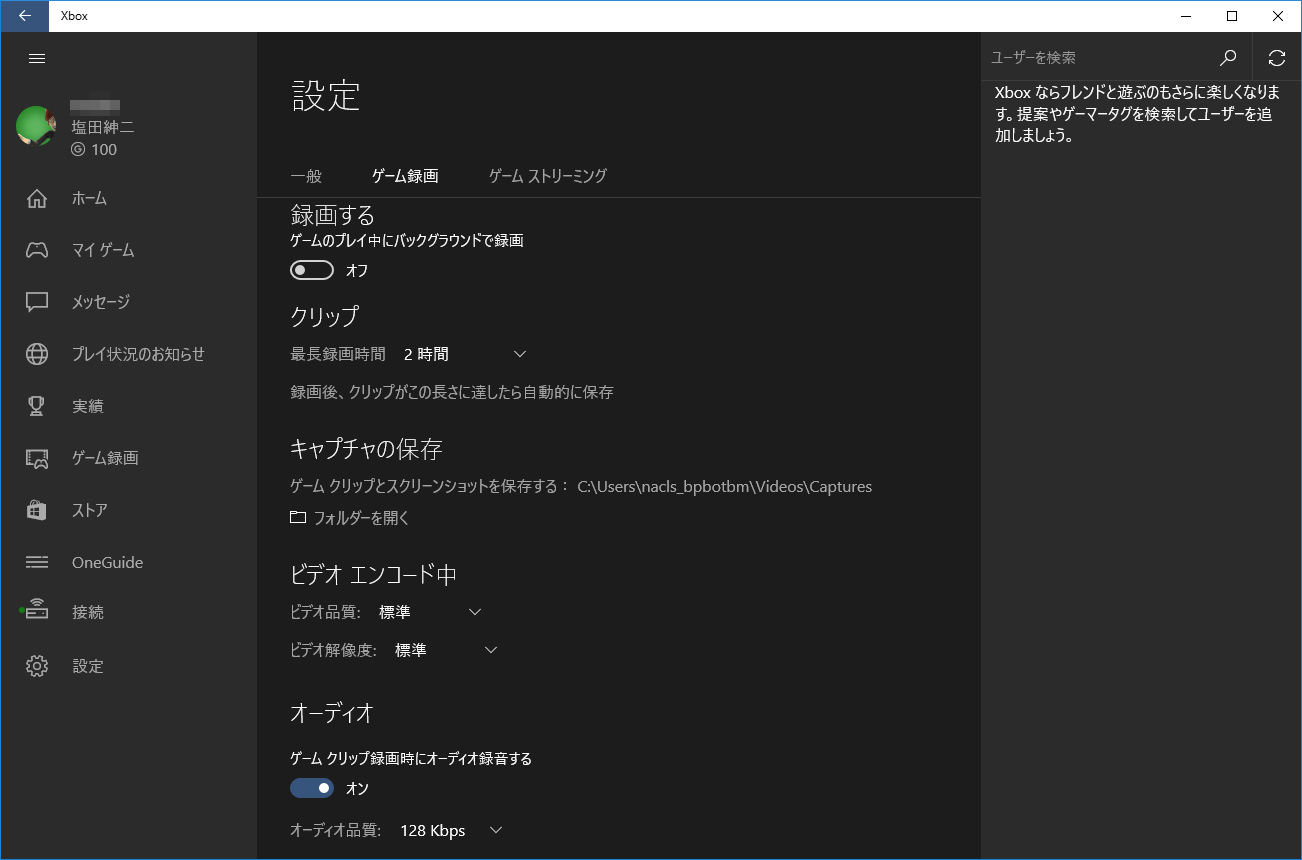The height and width of the screenshot is (860, 1302).
Task: Click the captures path C:\Users\nacls_bpbotbm\Videos\Captures
Action: tap(725, 487)
